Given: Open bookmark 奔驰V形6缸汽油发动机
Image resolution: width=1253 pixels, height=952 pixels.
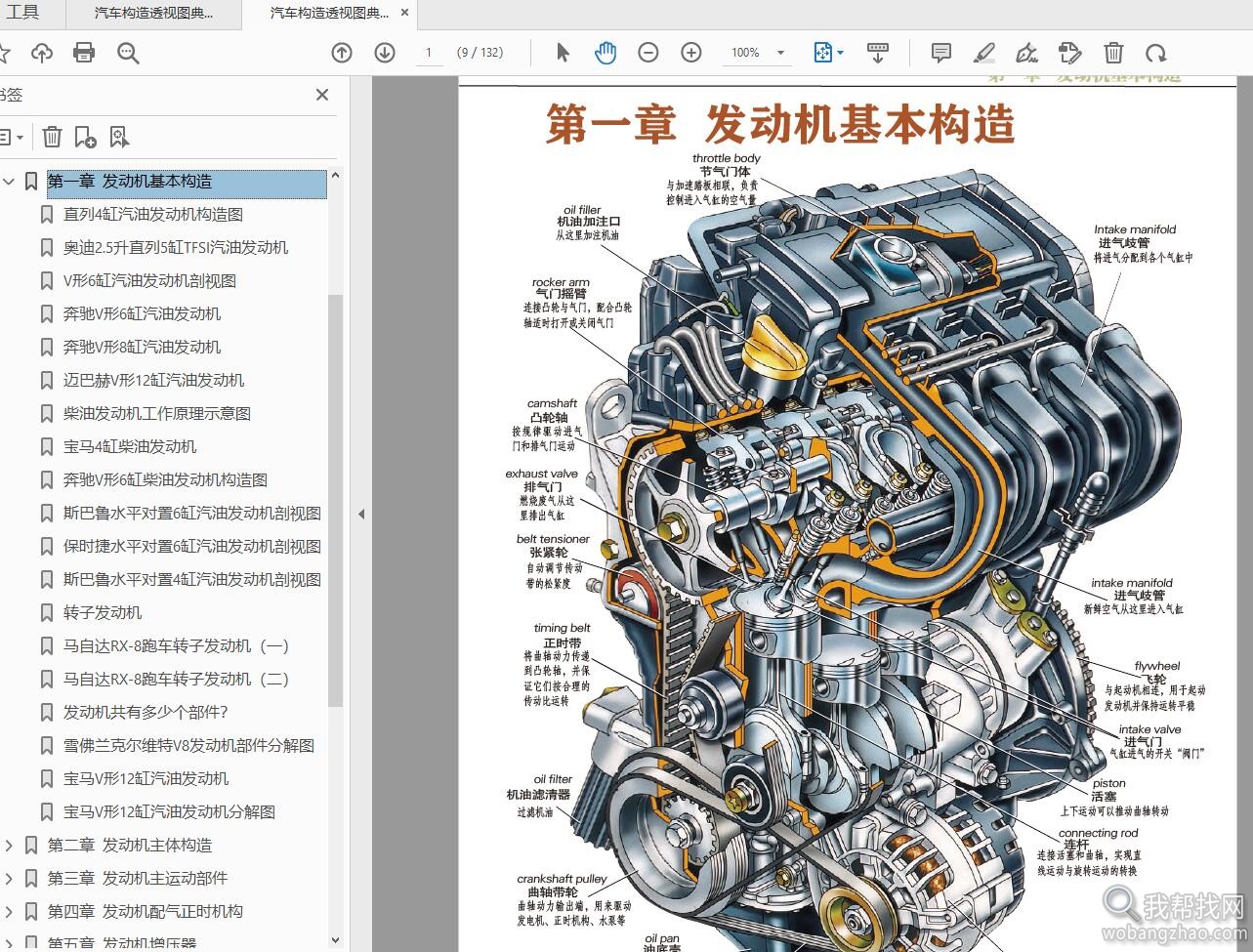Looking at the screenshot, I should [x=143, y=314].
